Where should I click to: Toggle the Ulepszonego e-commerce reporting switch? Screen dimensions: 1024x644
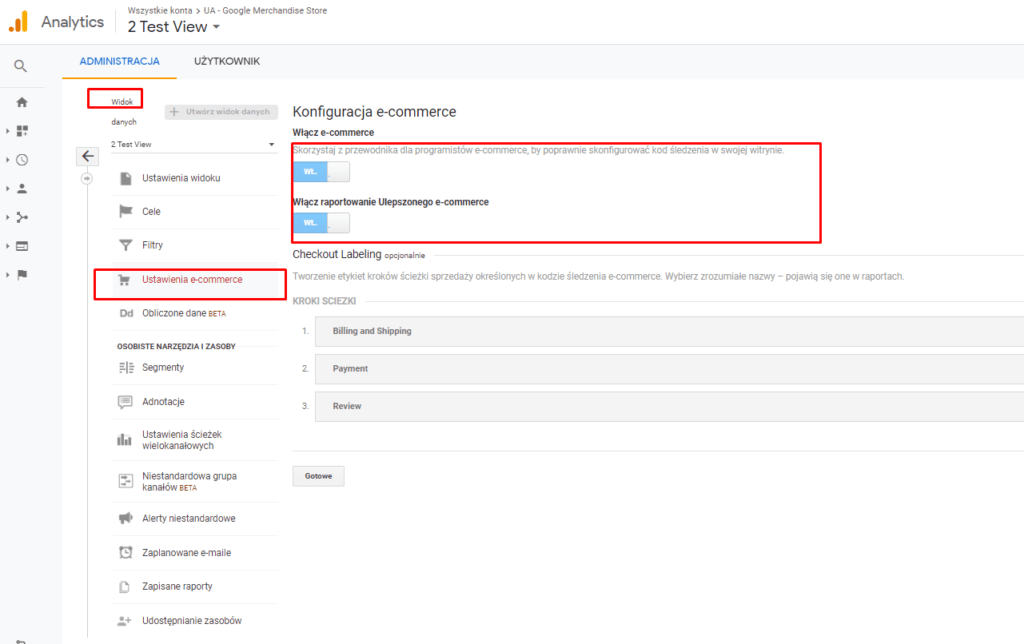point(321,222)
